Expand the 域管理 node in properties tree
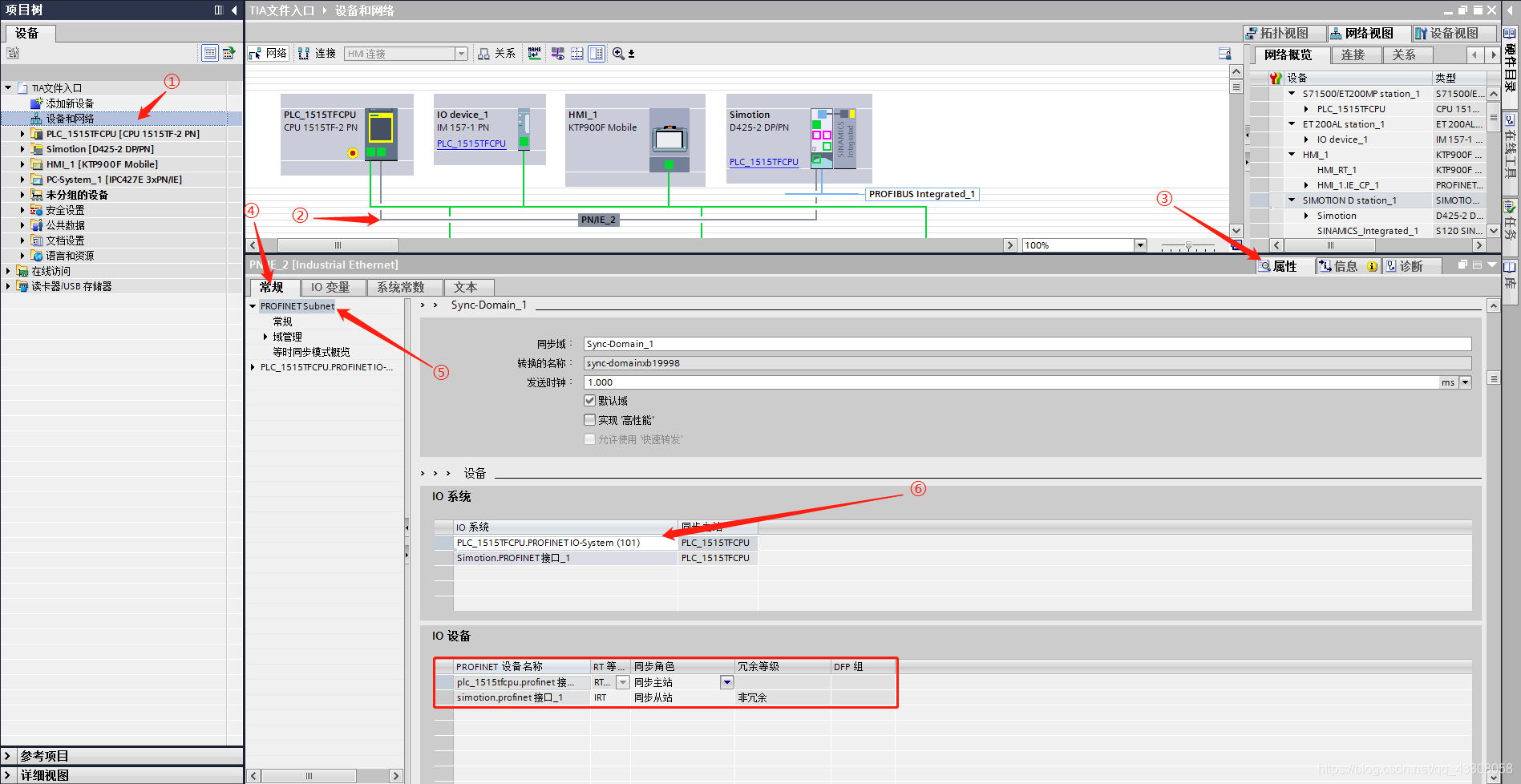This screenshot has height=784, width=1521. tap(265, 337)
